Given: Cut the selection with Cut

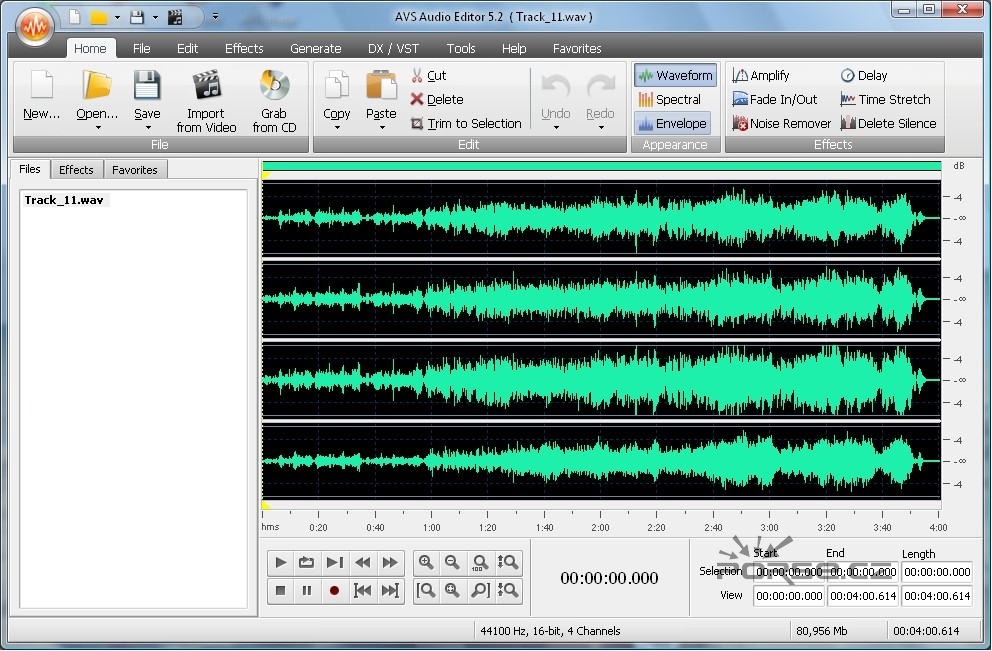Looking at the screenshot, I should (429, 75).
